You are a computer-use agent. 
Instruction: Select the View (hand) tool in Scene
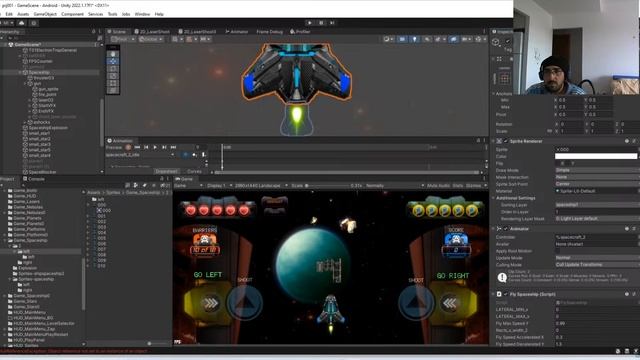[x=113, y=54]
